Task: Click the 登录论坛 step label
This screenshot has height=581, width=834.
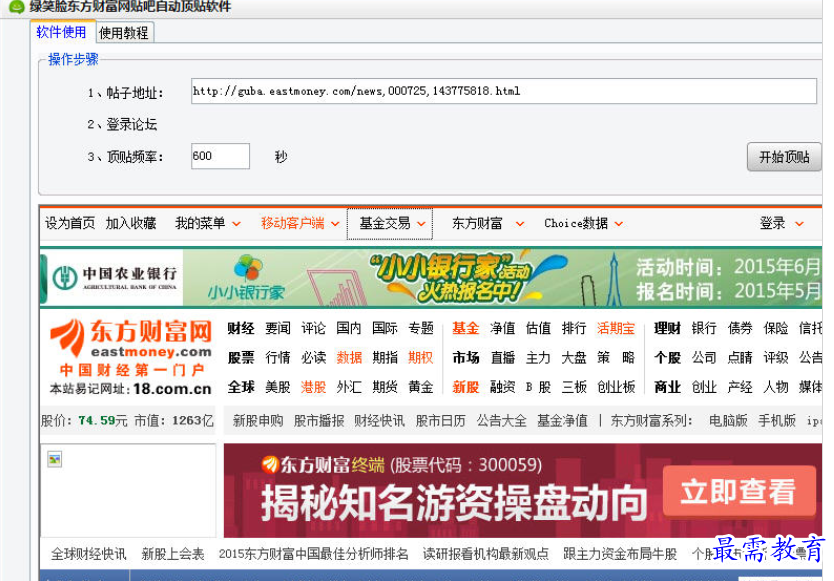Action: (x=131, y=124)
